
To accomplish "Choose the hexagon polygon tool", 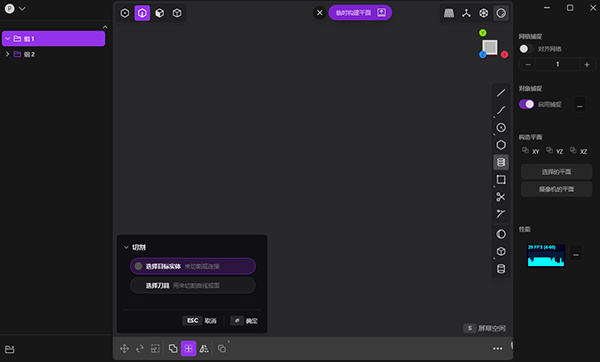I will pyautogui.click(x=501, y=145).
